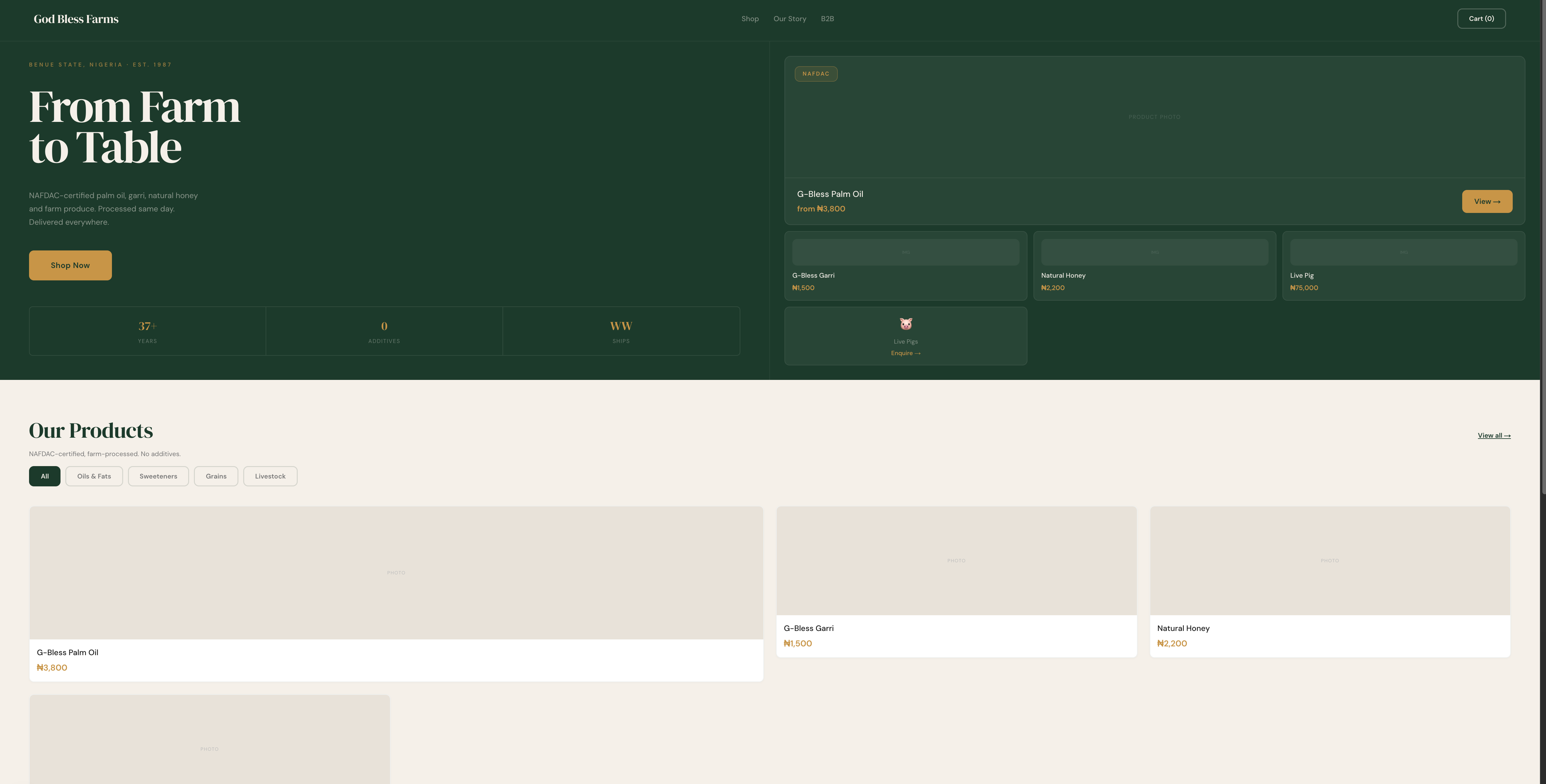Screen dimensions: 1546x784
Task: Filter by Oils & Fats
Action: coord(94,476)
